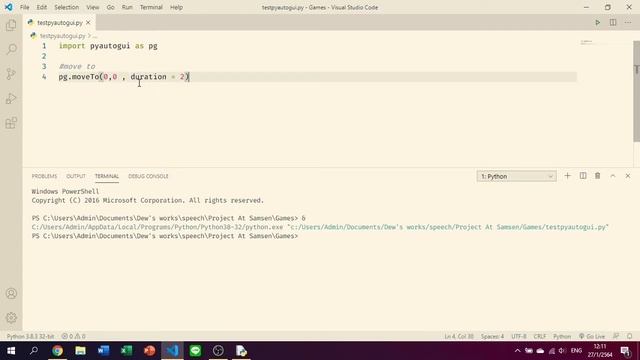Split the terminal panel
The height and width of the screenshot is (360, 640).
click(x=583, y=176)
